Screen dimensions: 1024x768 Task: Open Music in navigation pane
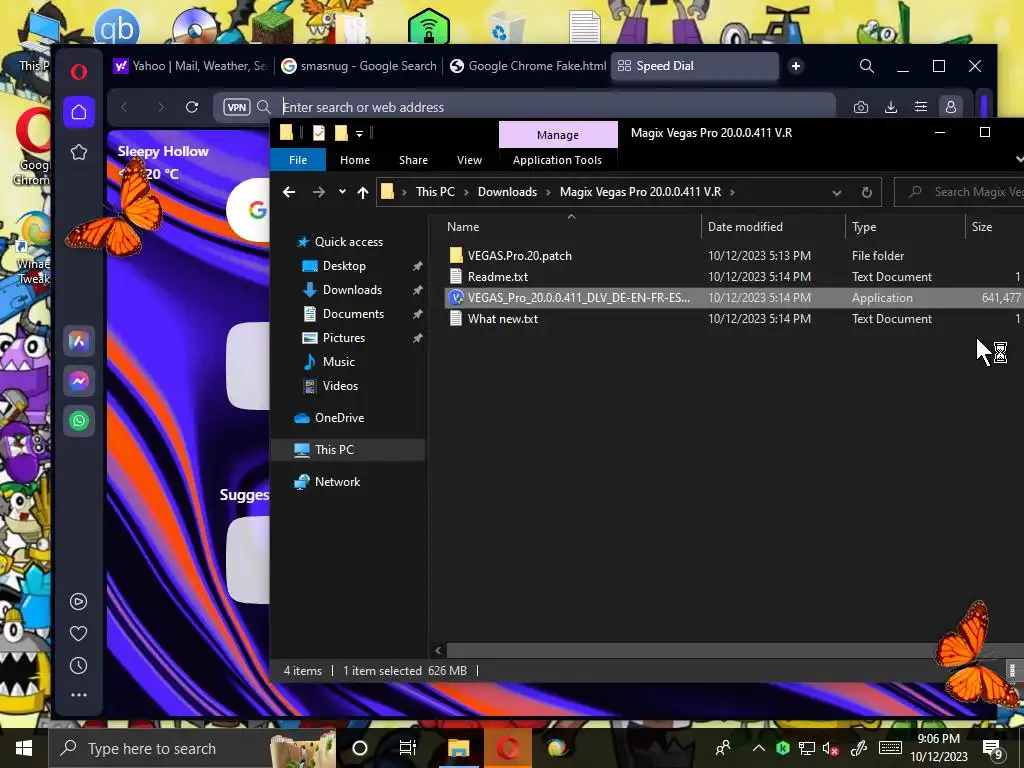338,362
